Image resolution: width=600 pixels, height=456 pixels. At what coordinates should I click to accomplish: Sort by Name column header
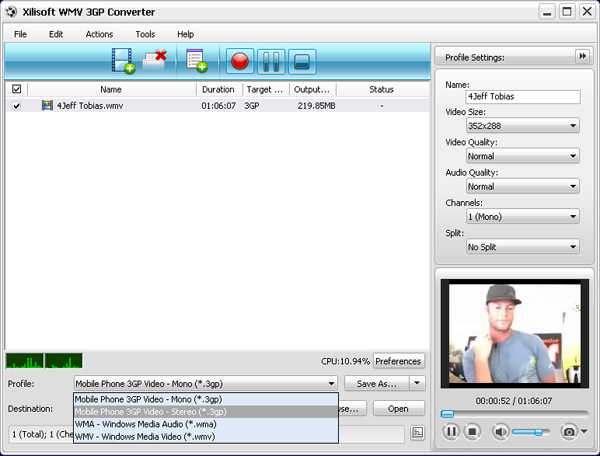pyautogui.click(x=111, y=89)
